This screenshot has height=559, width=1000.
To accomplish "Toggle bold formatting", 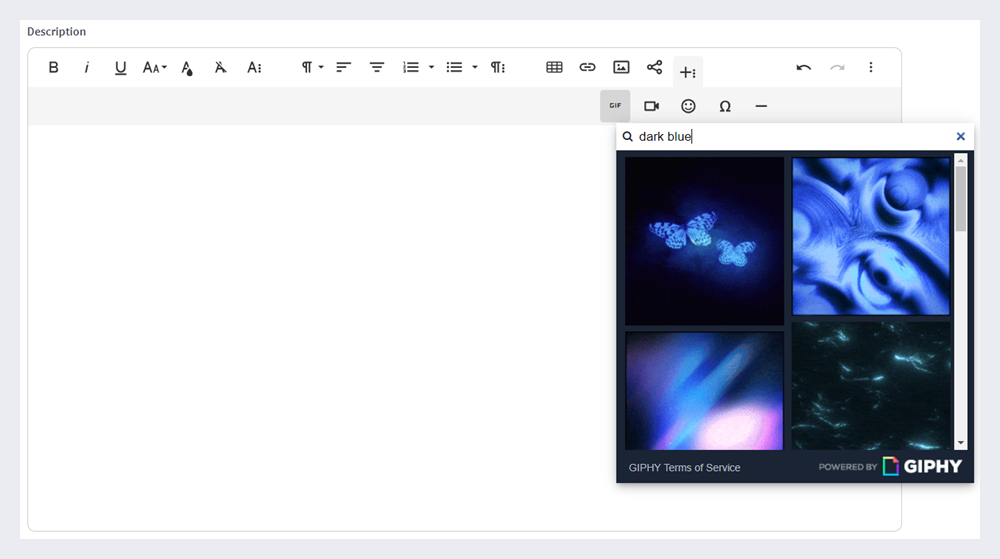I will [54, 68].
